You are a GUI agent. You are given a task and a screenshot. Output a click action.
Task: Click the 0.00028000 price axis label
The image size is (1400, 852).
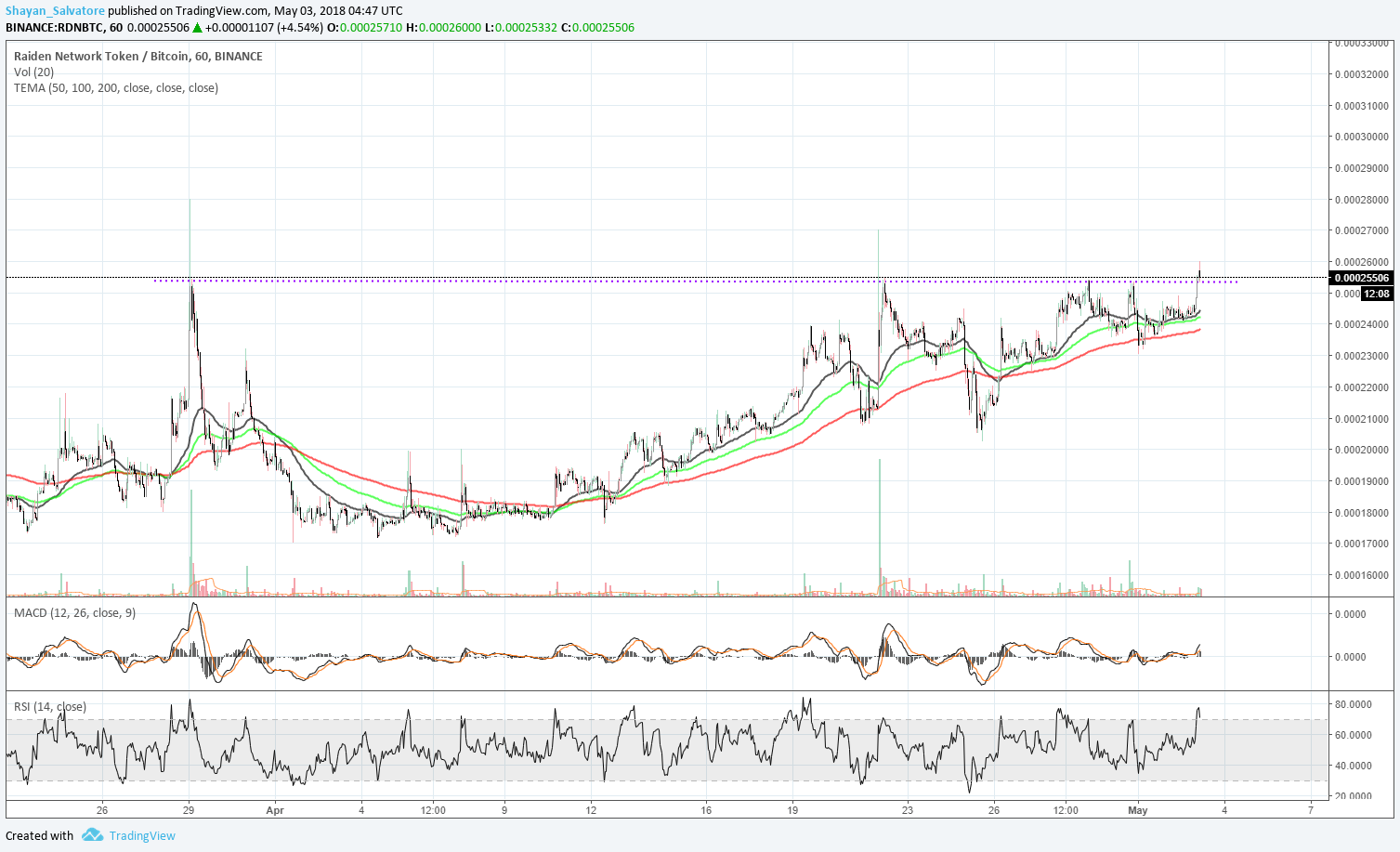click(1362, 200)
